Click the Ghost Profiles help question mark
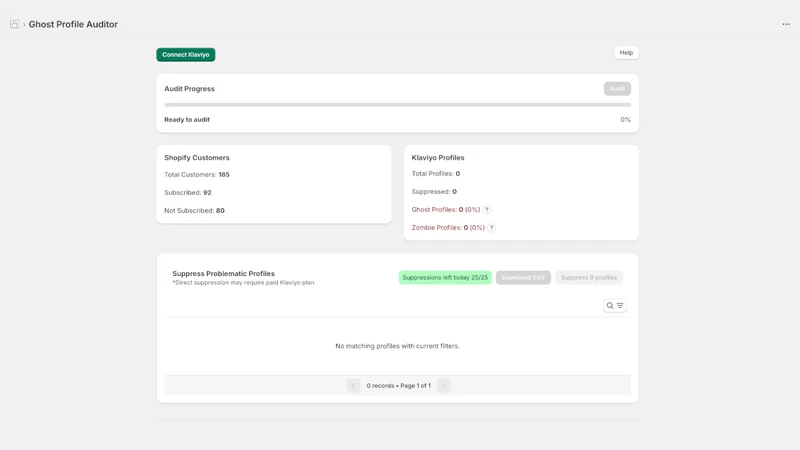 pyautogui.click(x=487, y=210)
